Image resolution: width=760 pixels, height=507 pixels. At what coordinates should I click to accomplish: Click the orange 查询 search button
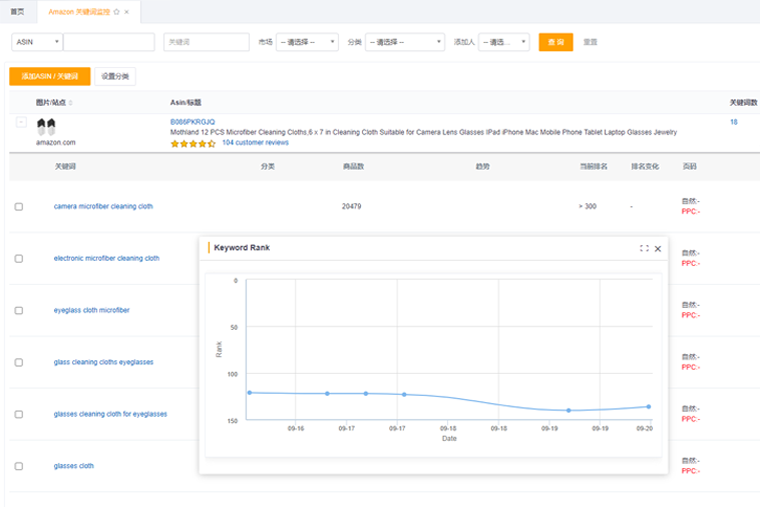[x=555, y=42]
